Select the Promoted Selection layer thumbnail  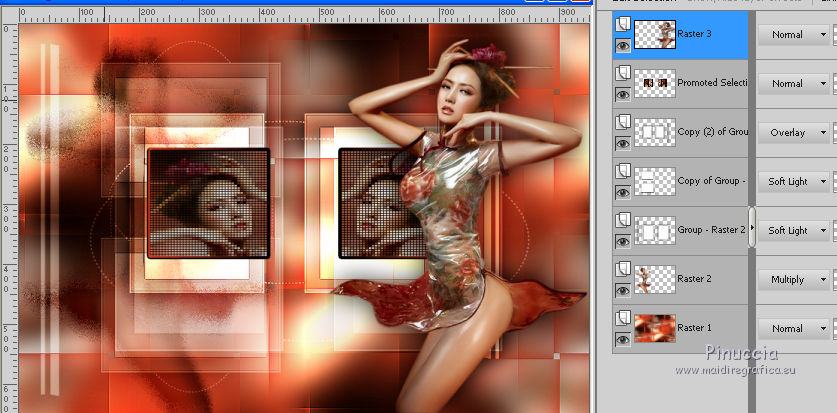tap(655, 83)
